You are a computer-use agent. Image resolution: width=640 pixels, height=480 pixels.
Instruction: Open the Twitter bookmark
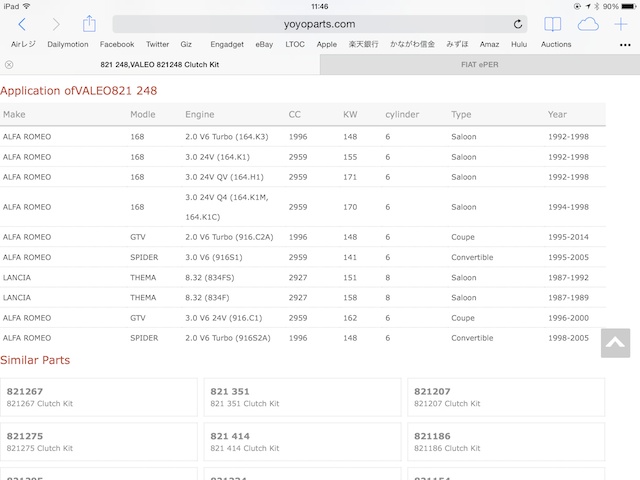158,44
